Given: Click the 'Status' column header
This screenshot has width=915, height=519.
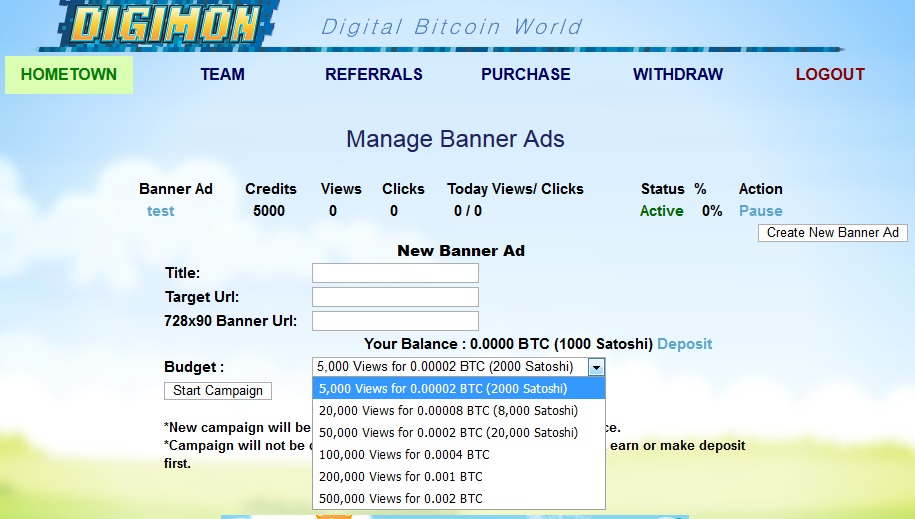Looking at the screenshot, I should pos(662,189).
